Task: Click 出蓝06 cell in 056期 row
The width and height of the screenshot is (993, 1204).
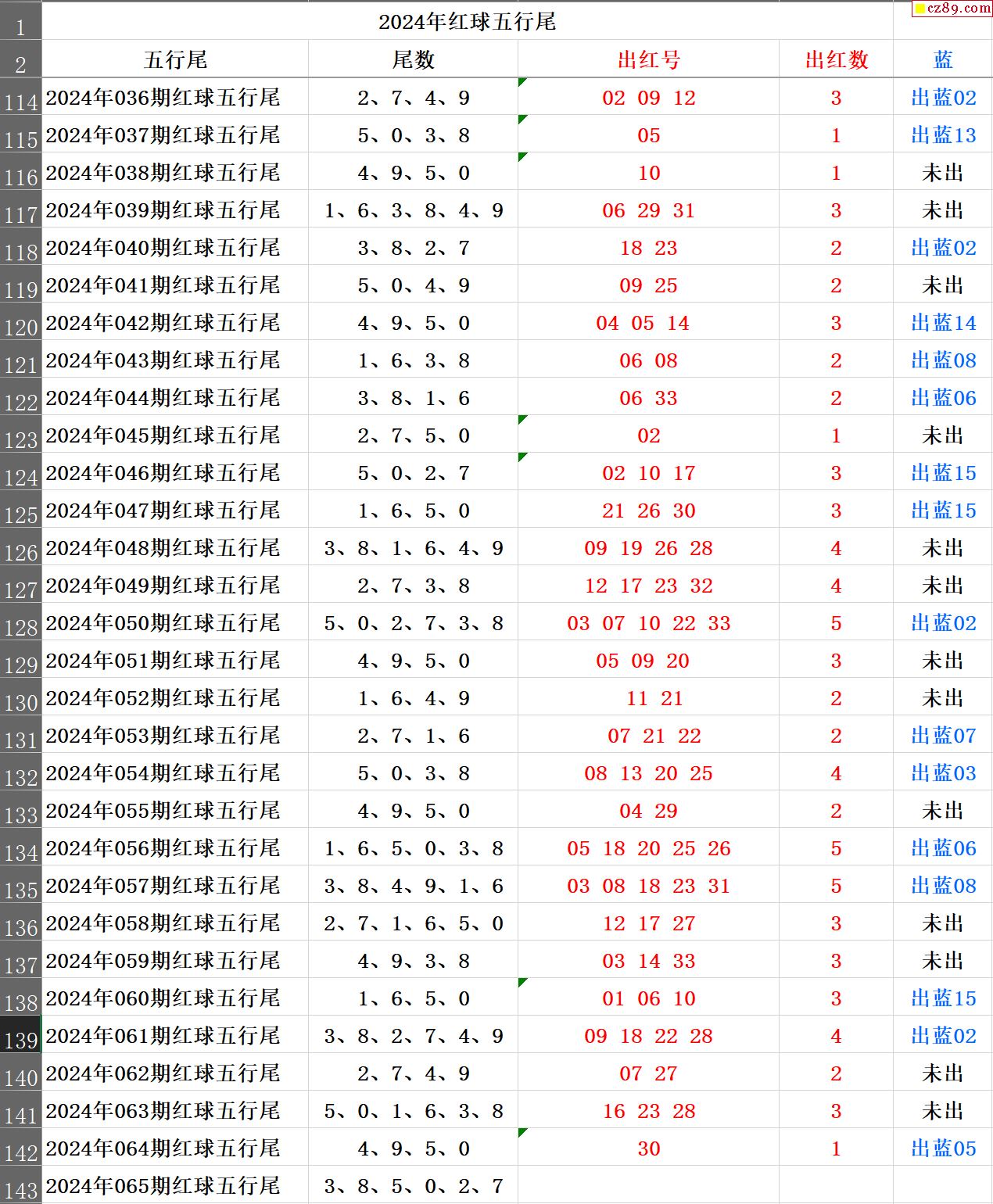Action: pyautogui.click(x=943, y=847)
